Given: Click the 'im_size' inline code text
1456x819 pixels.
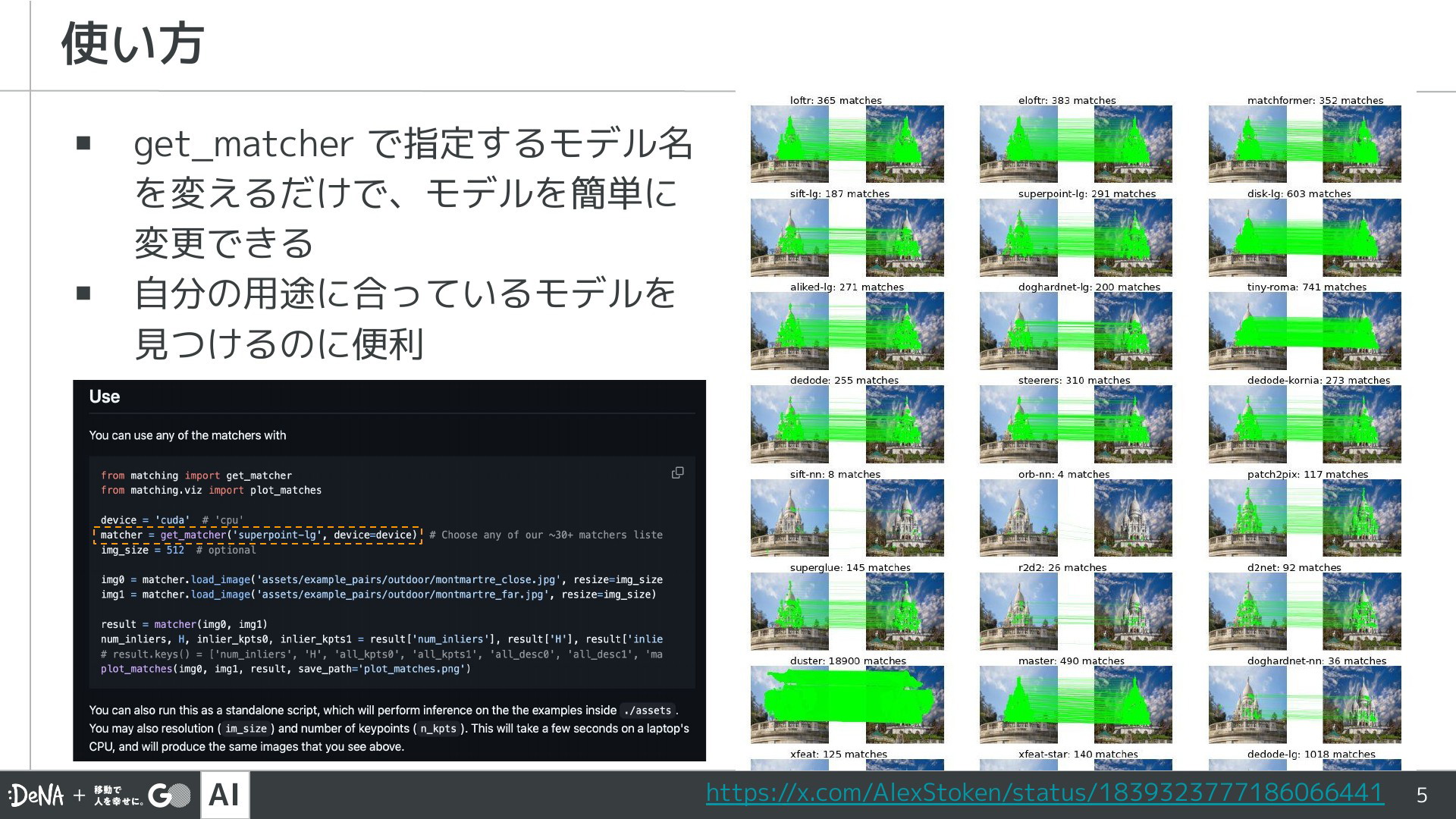Looking at the screenshot, I should (x=246, y=729).
